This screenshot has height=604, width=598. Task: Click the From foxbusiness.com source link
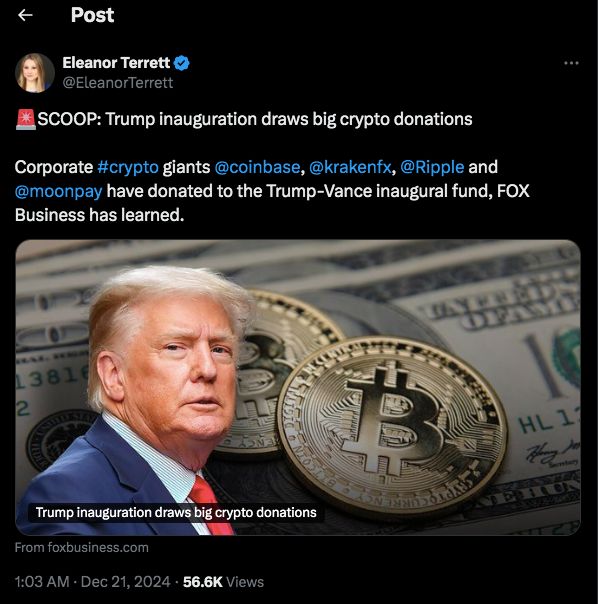tap(82, 547)
